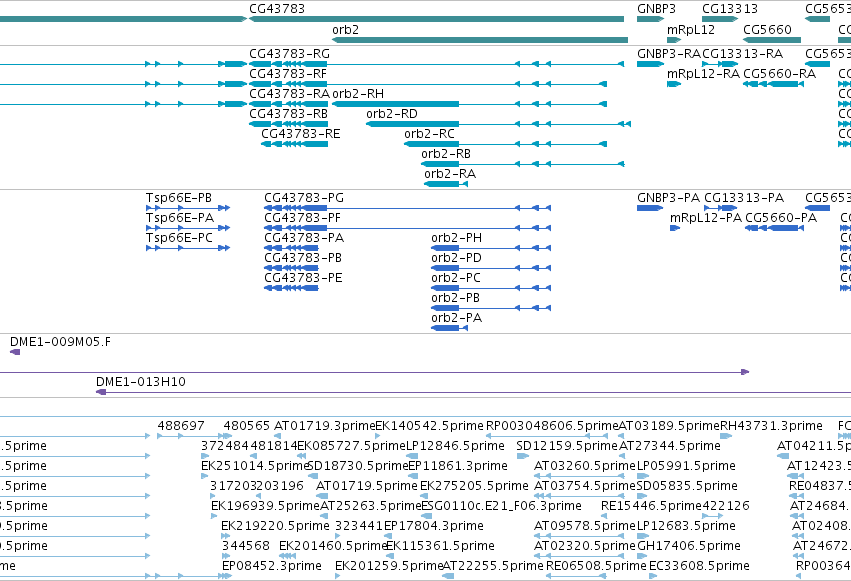
Task: Select transcript mRpL12-RA
Action: (703, 74)
